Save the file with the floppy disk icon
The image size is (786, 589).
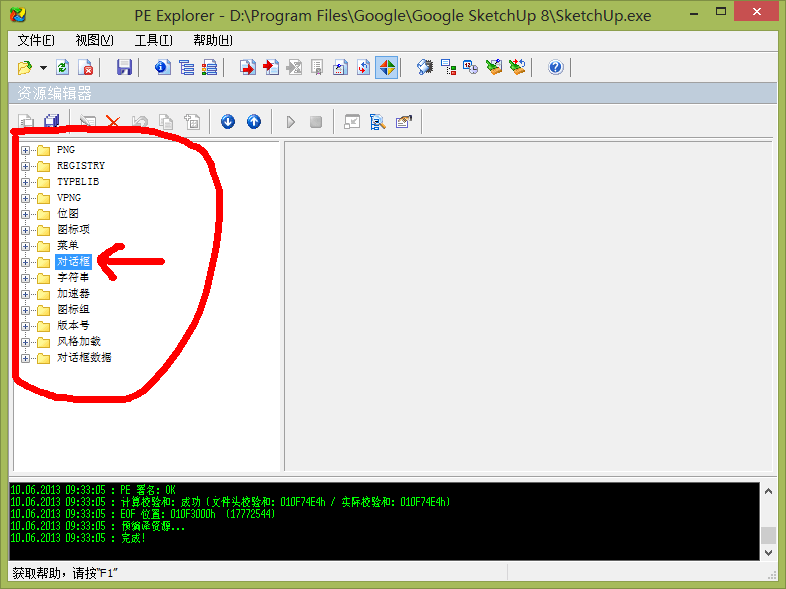(124, 67)
